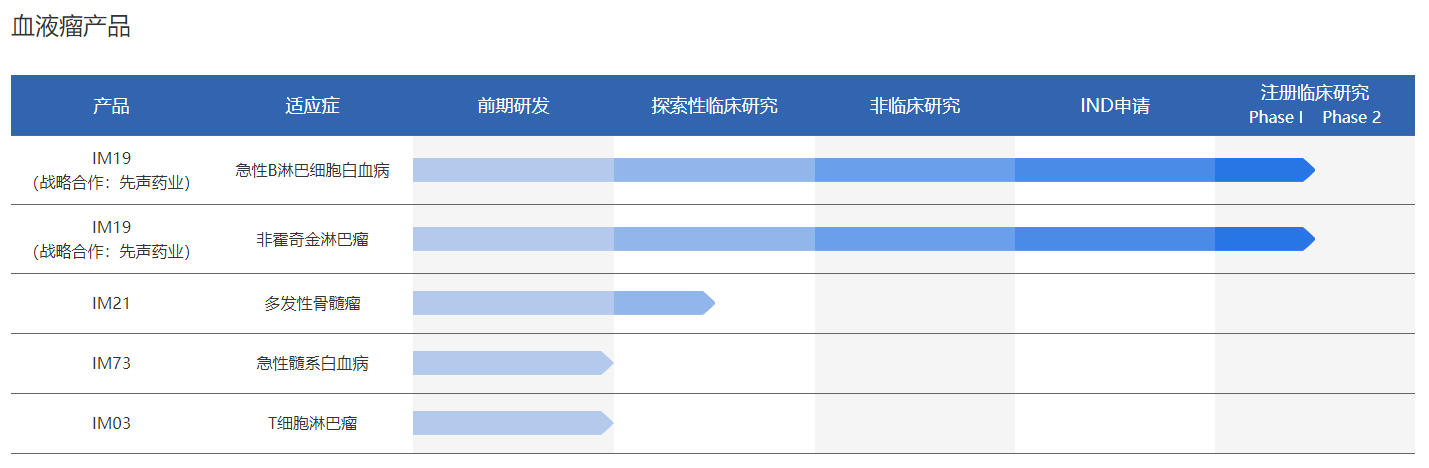1429x468 pixels.
Task: Select the 非临床研究 stage header
Action: click(x=914, y=106)
